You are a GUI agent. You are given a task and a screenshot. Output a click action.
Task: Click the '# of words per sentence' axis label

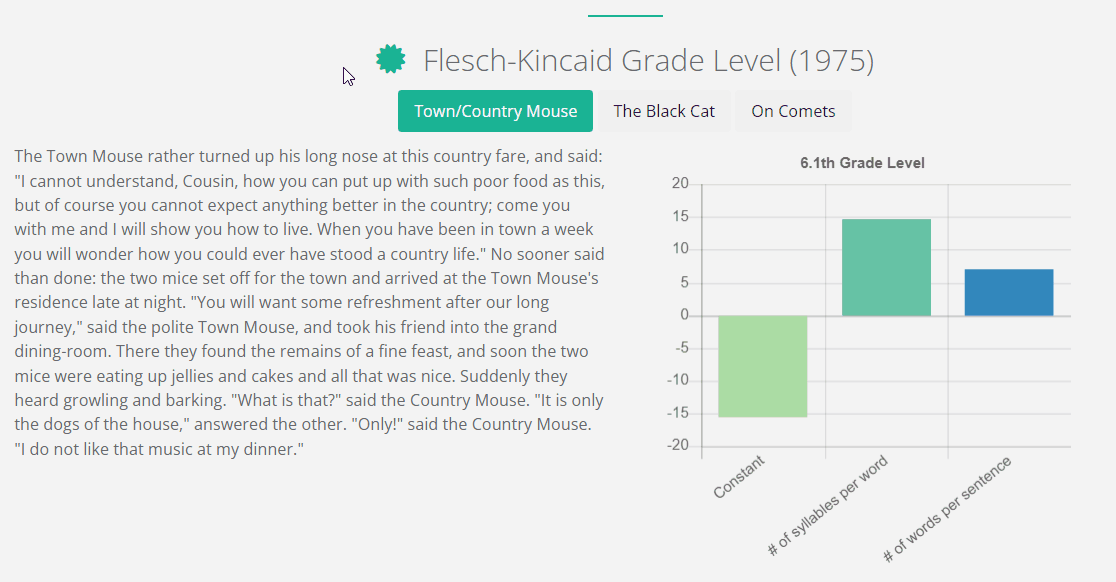[x=947, y=509]
